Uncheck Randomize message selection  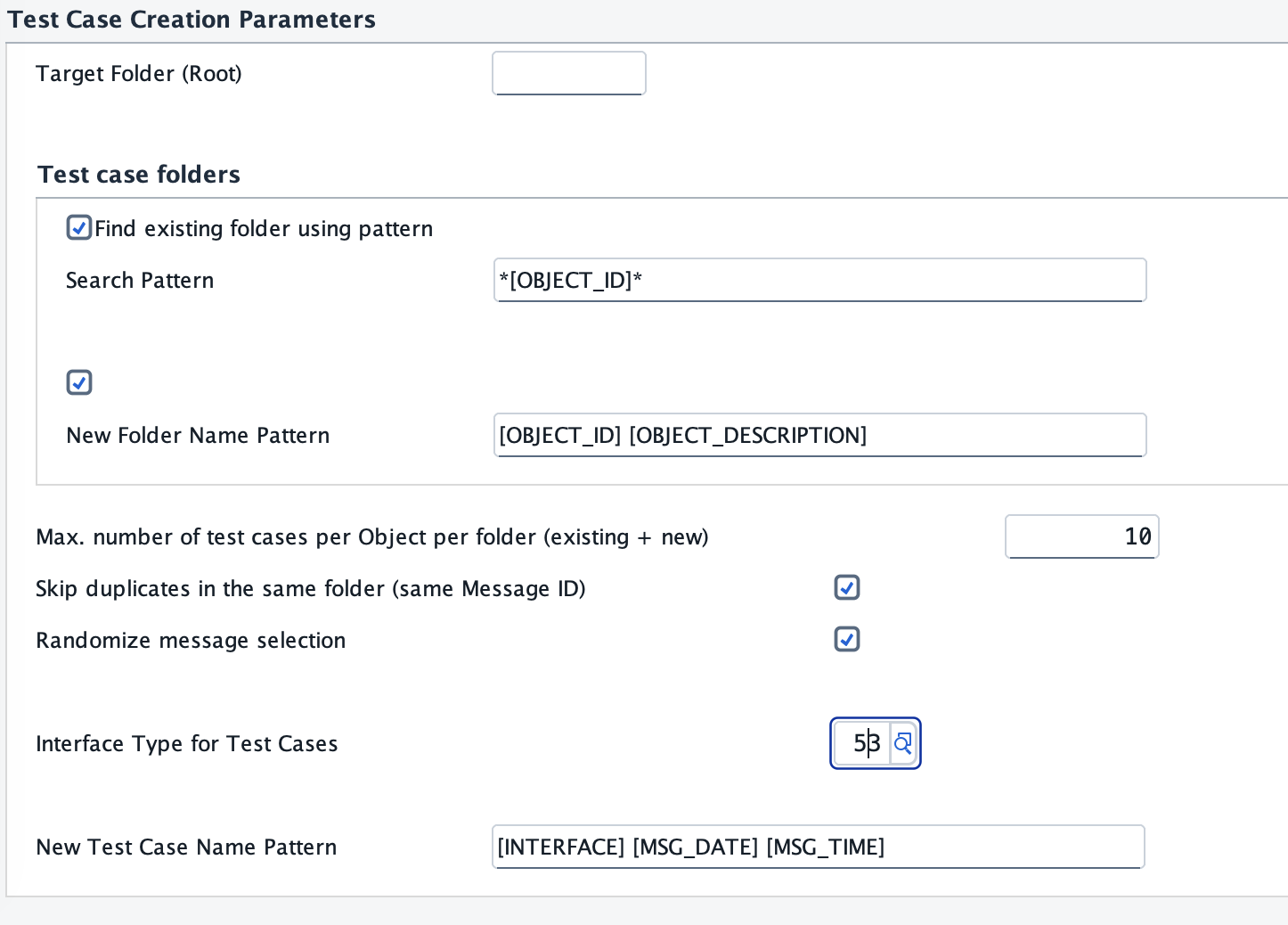846,640
